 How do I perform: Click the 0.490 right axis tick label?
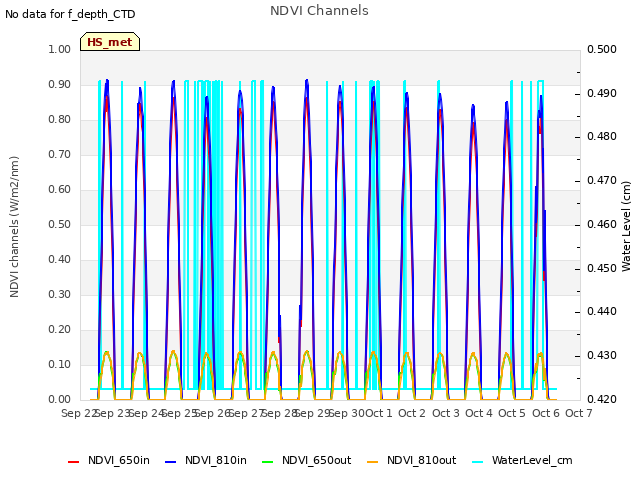(x=602, y=93)
